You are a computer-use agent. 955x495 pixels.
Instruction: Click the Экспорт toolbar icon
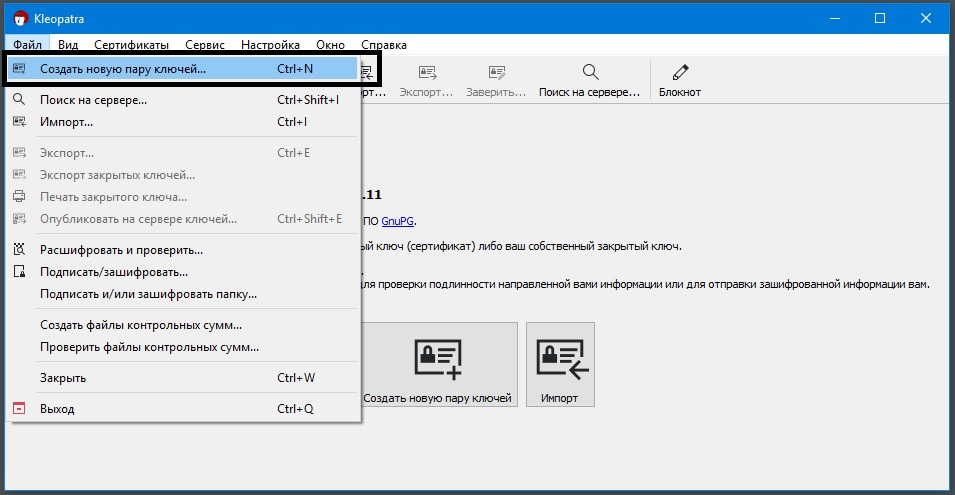point(426,73)
